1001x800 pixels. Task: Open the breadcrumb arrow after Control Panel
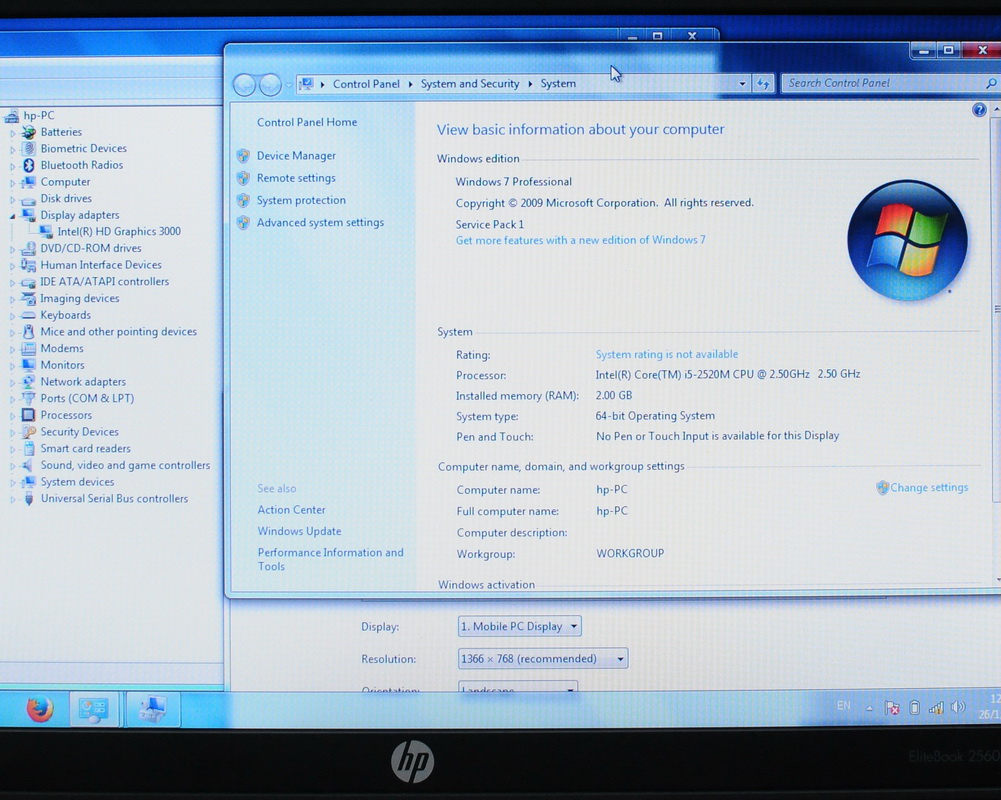pos(410,84)
